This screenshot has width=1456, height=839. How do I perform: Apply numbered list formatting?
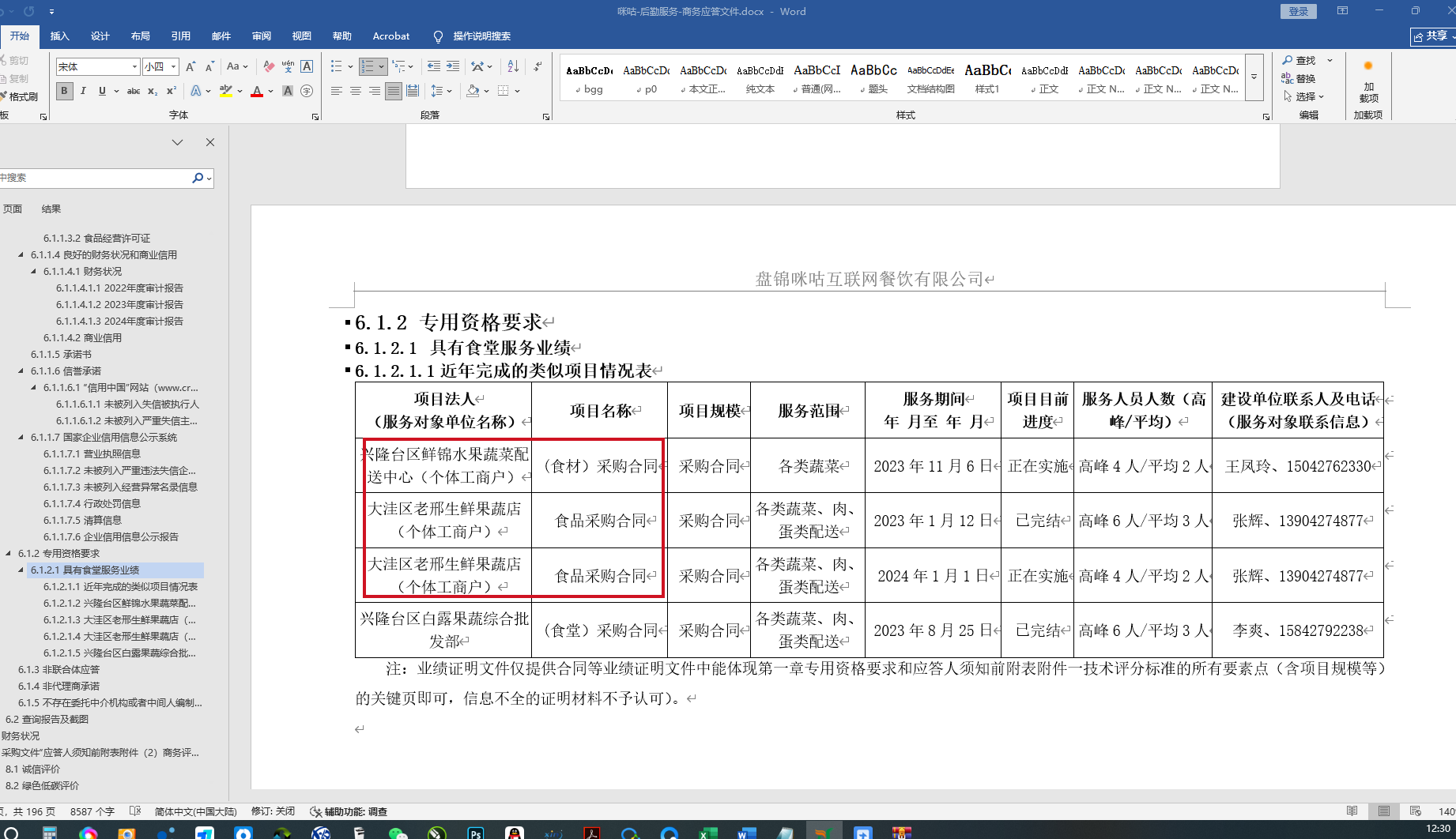pyautogui.click(x=368, y=67)
